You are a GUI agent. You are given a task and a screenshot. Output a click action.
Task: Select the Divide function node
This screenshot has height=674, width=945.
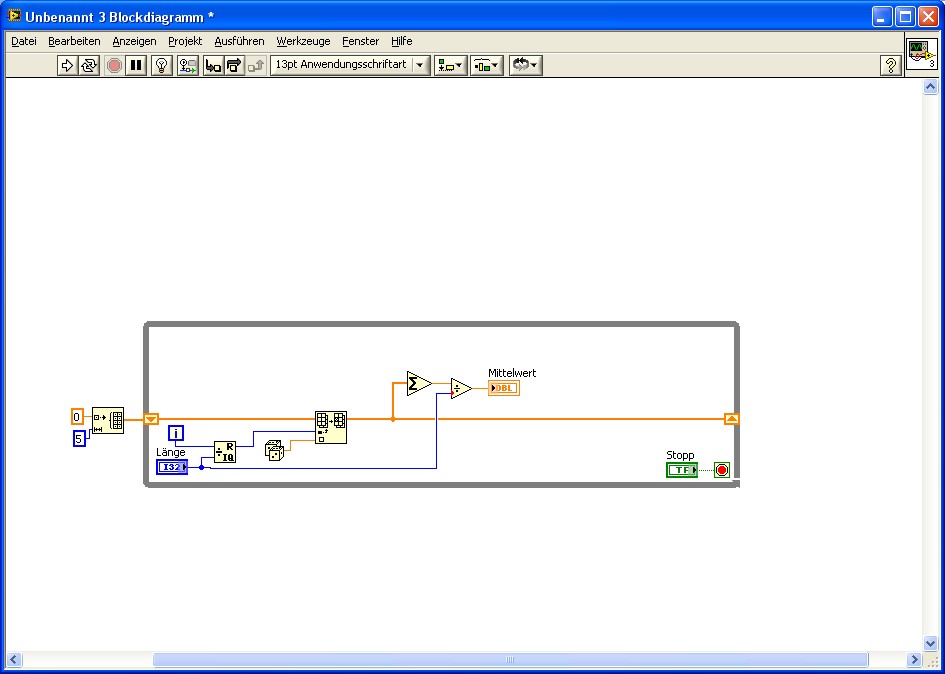[461, 389]
